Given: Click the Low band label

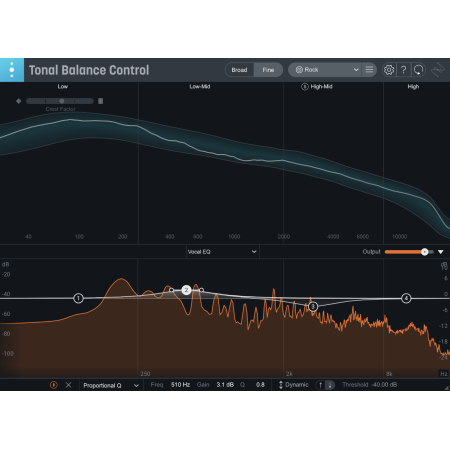Looking at the screenshot, I should click(x=63, y=87).
